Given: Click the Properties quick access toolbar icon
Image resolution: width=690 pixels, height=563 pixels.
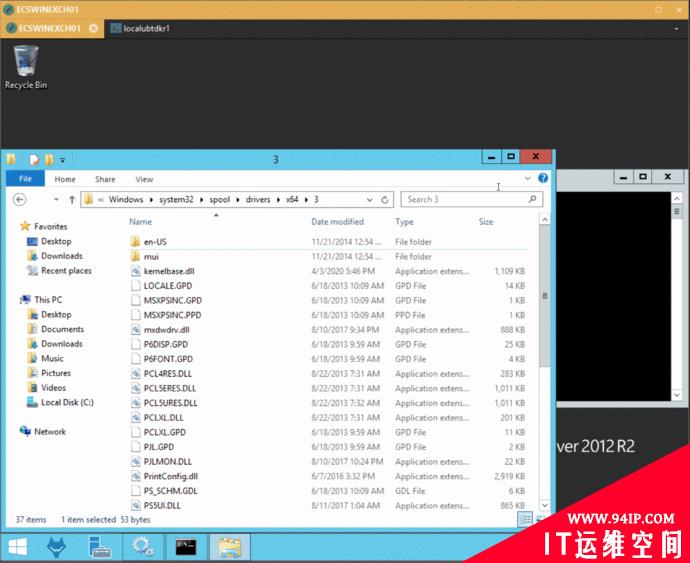Looking at the screenshot, I should (34, 160).
